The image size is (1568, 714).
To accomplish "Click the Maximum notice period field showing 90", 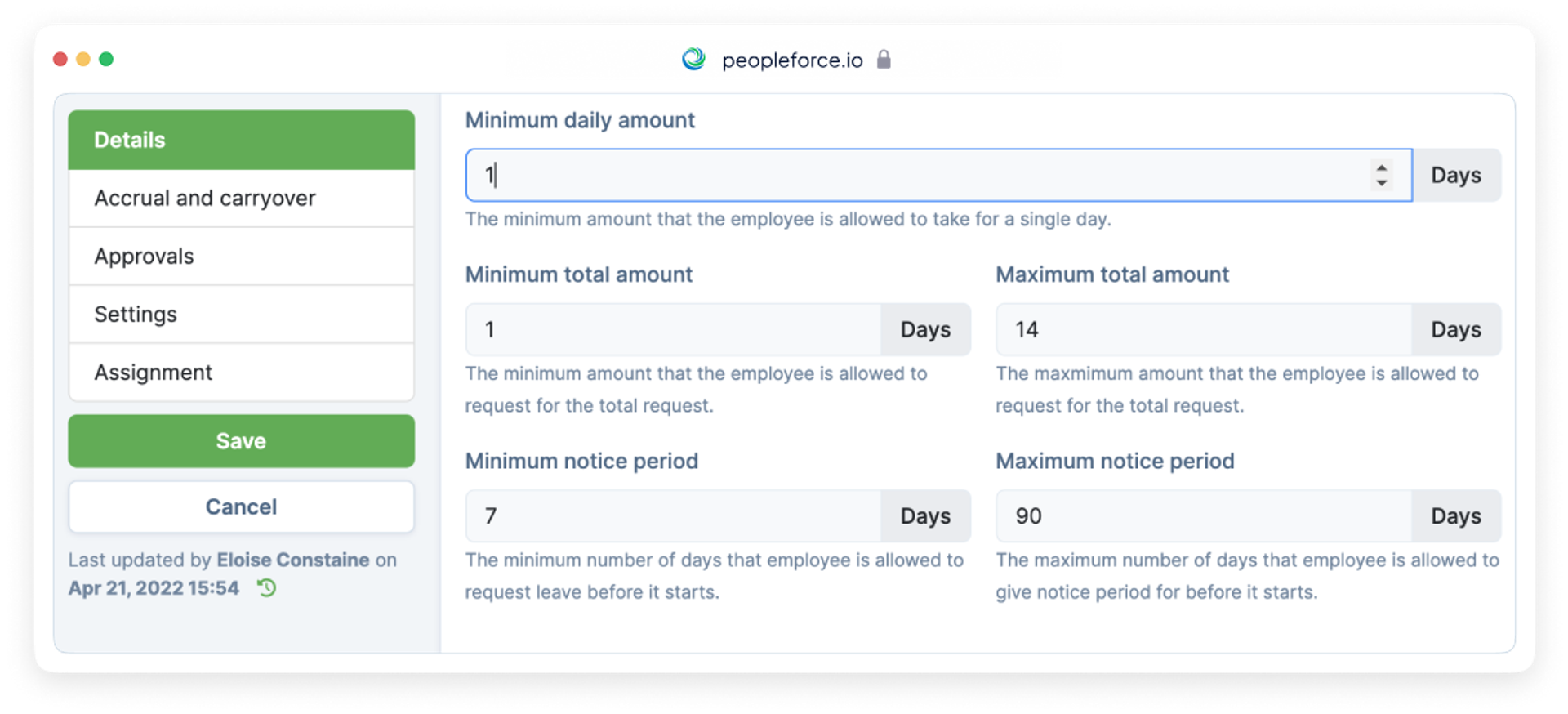I will click(x=1203, y=515).
